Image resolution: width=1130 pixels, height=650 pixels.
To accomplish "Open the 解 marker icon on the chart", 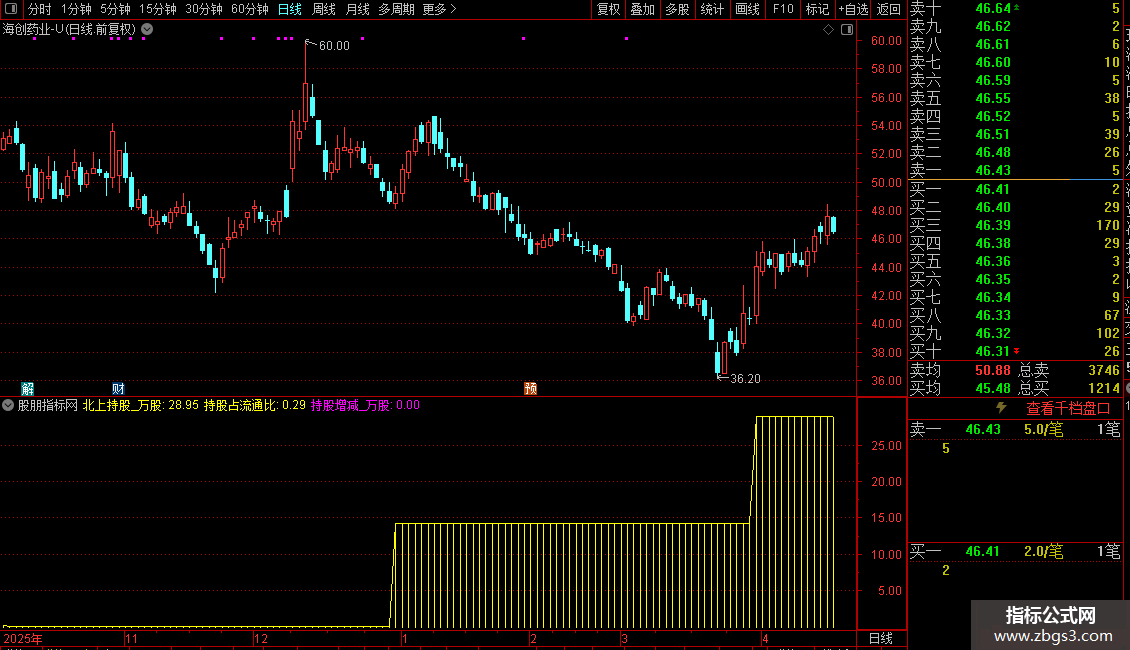I will (x=28, y=388).
